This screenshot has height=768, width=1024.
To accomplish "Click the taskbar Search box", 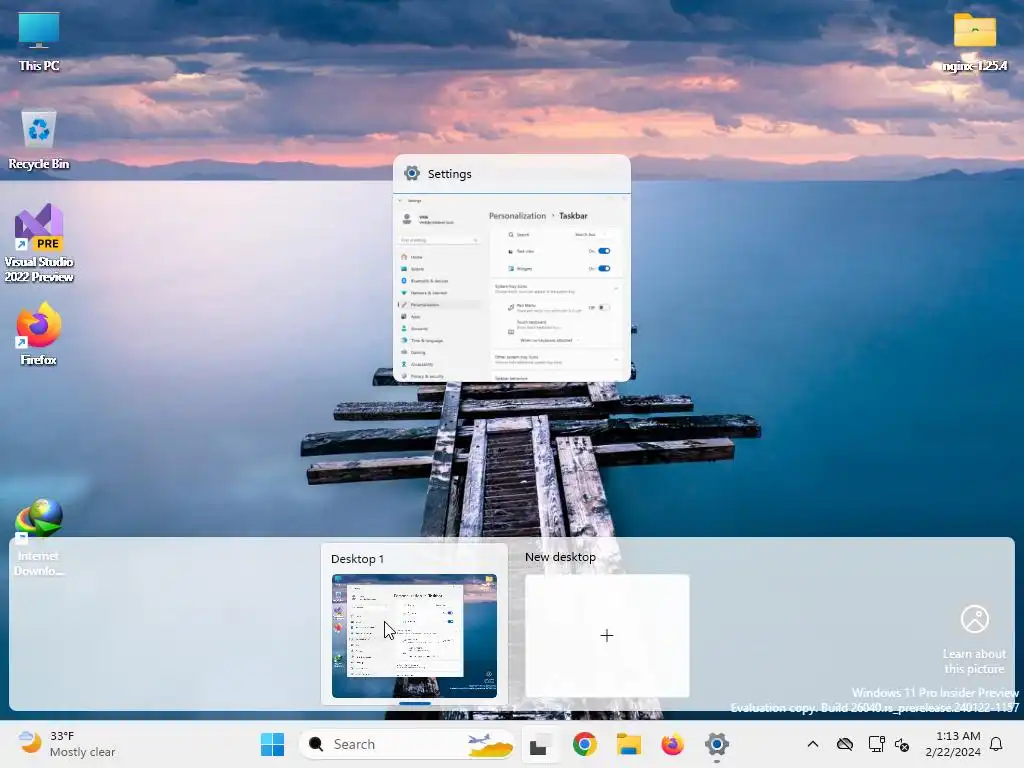I will 407,744.
